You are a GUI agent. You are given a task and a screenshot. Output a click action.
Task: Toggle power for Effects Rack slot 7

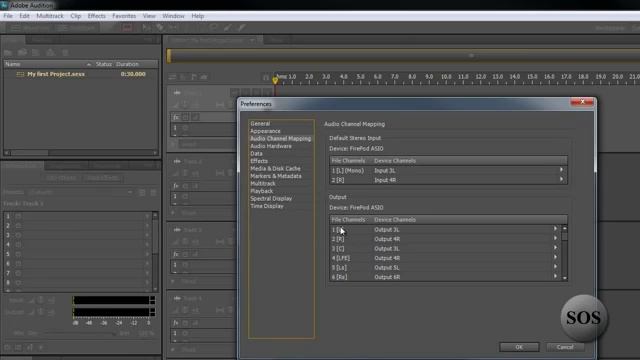click(18, 273)
